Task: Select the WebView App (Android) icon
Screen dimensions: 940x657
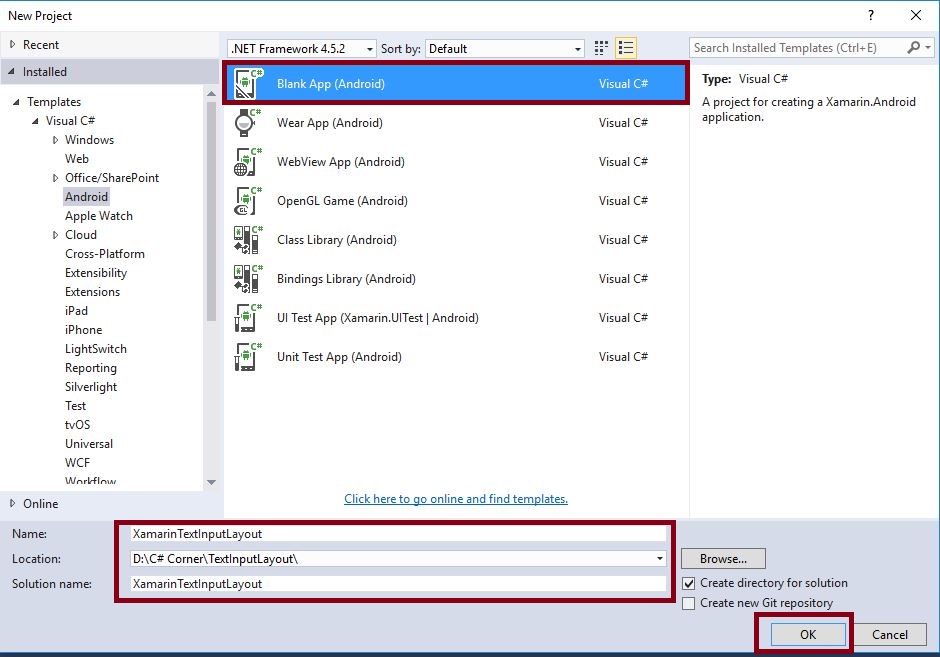Action: [248, 162]
